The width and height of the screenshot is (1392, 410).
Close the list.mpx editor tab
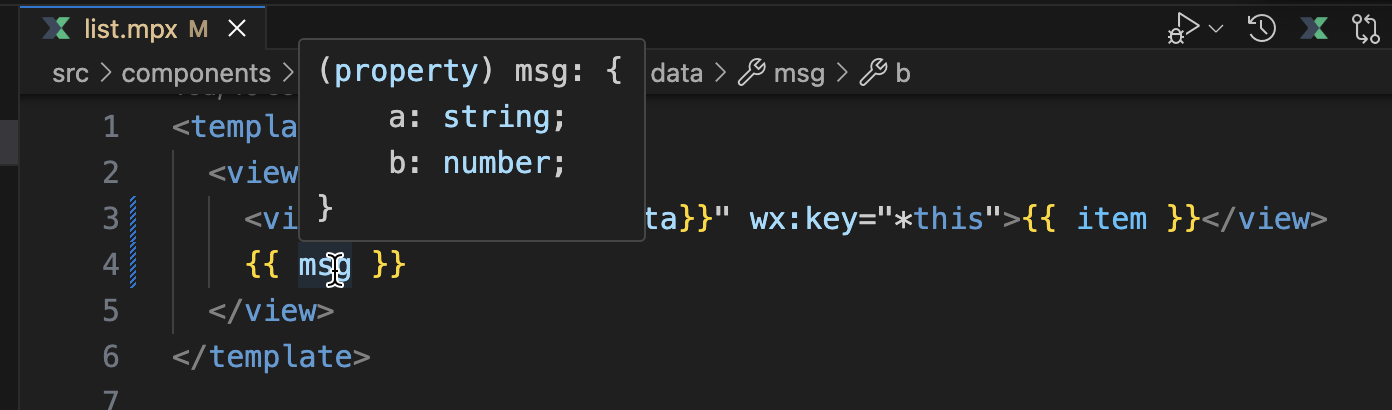tap(237, 29)
